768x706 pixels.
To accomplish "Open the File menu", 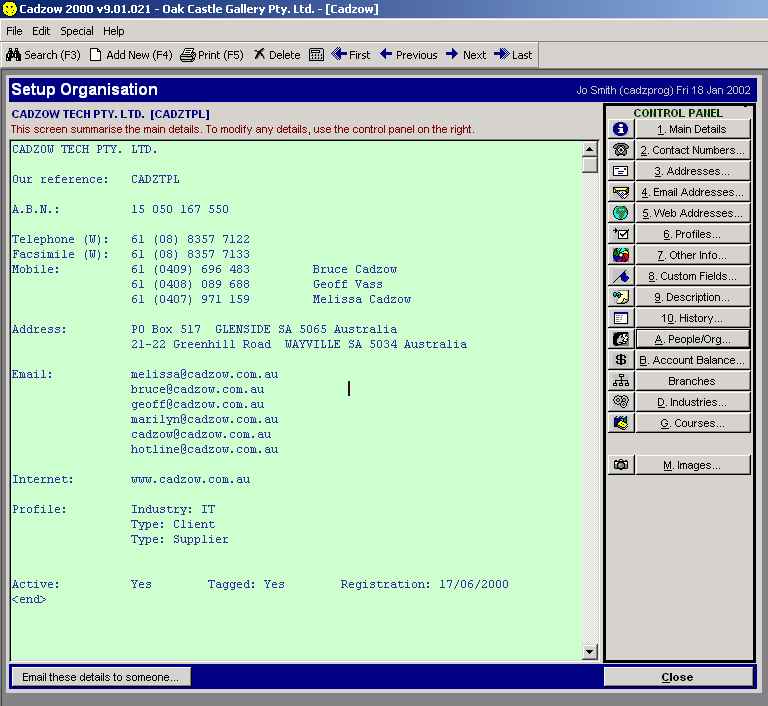I will [x=14, y=31].
